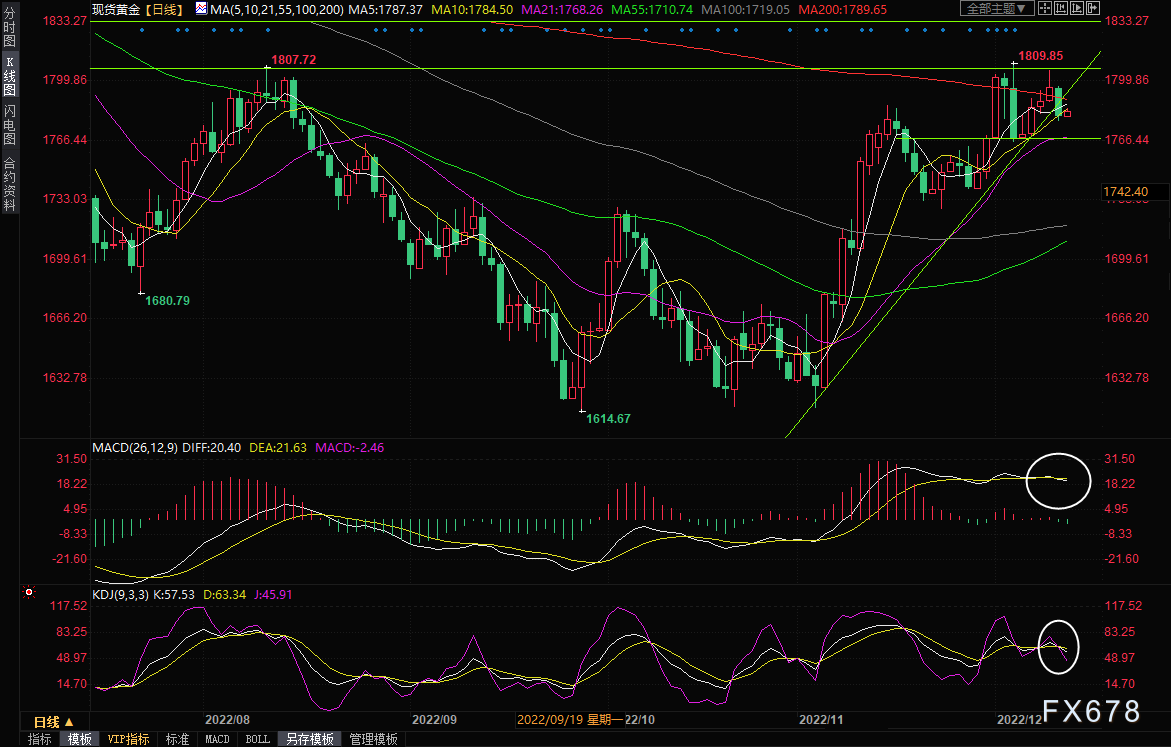Click the 【日线】 period label in title
The width and height of the screenshot is (1171, 747).
coord(163,9)
